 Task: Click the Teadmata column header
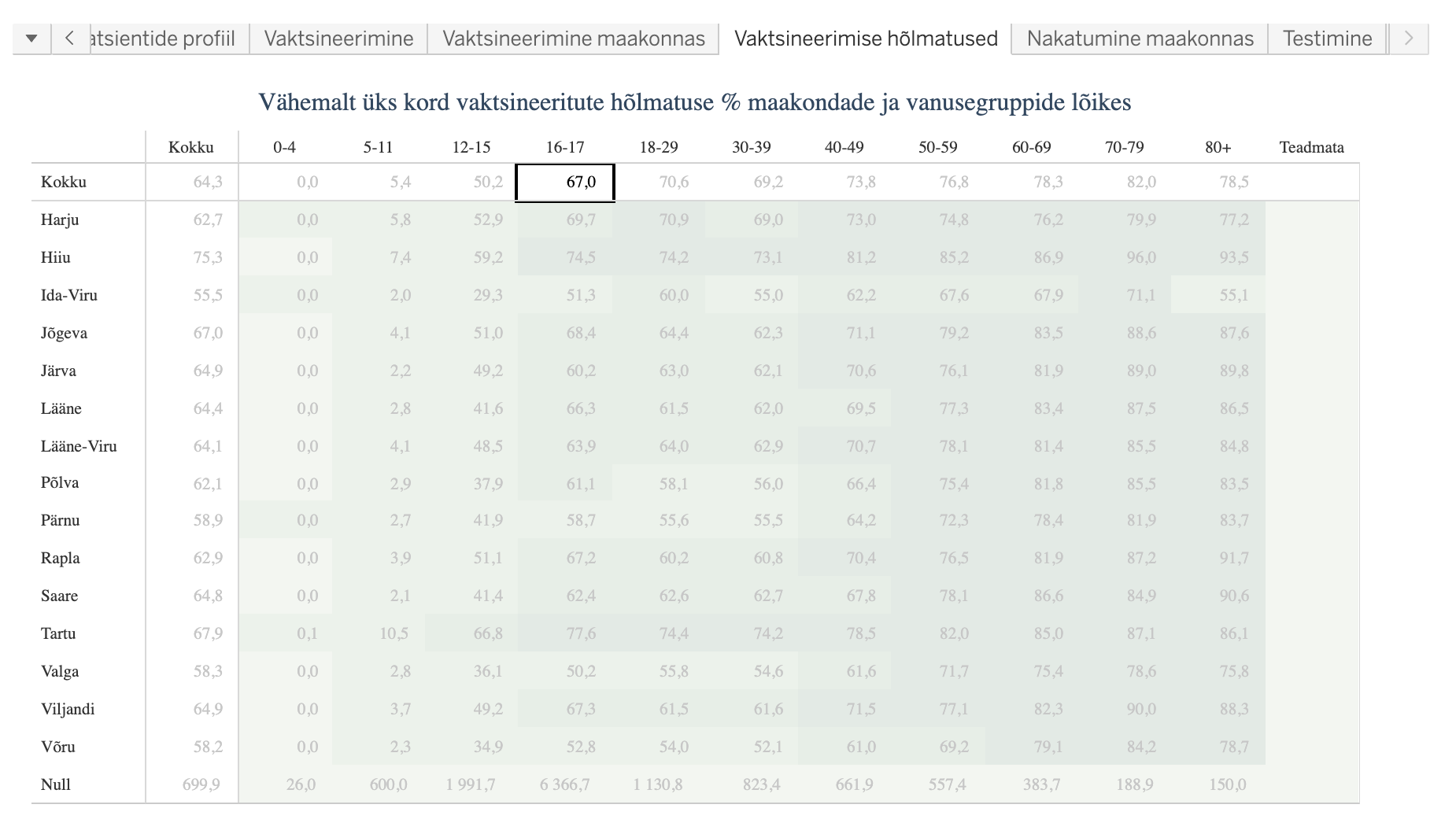[x=1311, y=147]
